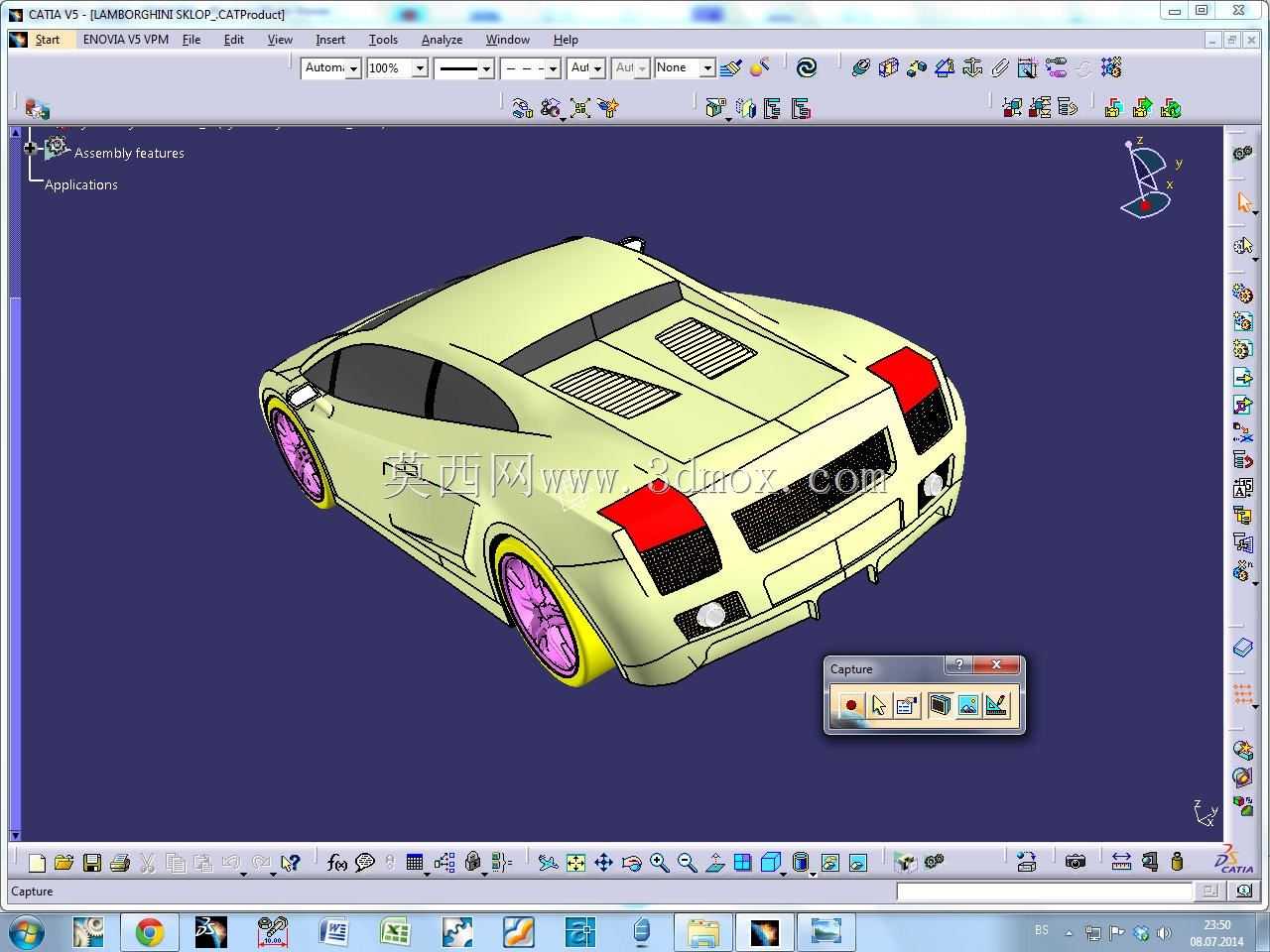This screenshot has width=1270, height=952.
Task: Open the File menu
Action: [x=191, y=40]
